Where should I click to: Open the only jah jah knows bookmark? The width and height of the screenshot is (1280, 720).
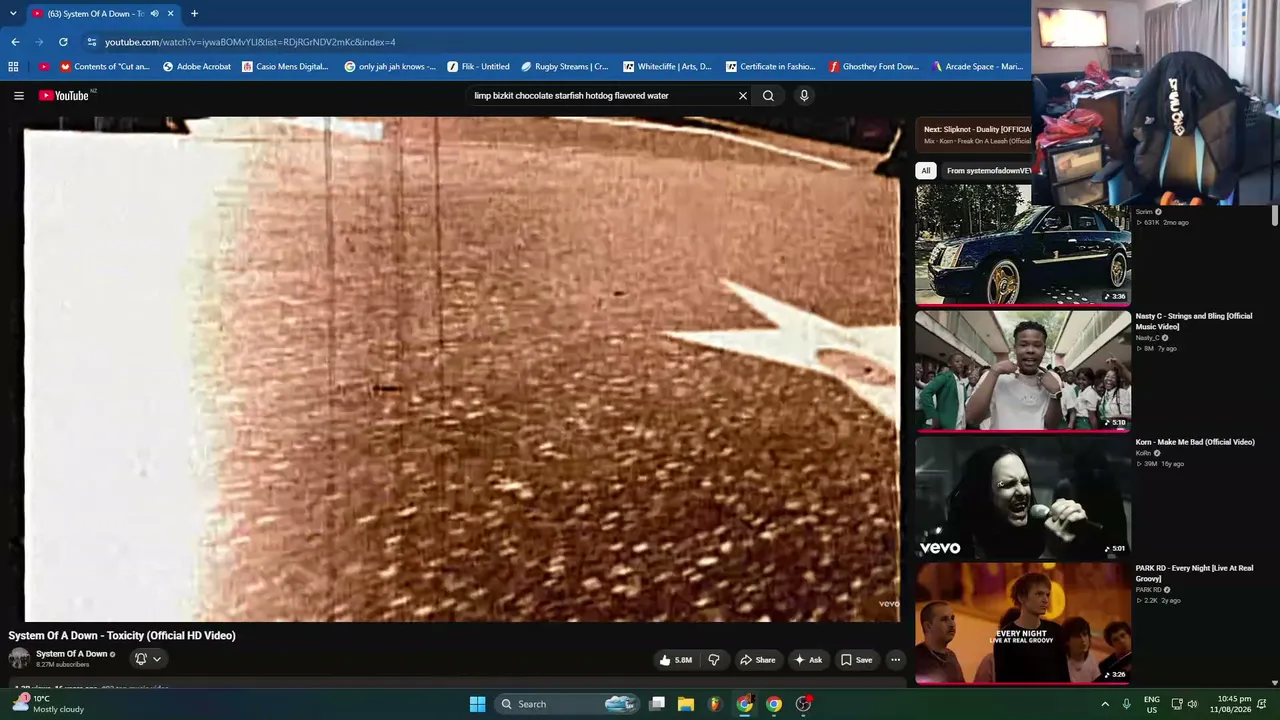click(390, 67)
